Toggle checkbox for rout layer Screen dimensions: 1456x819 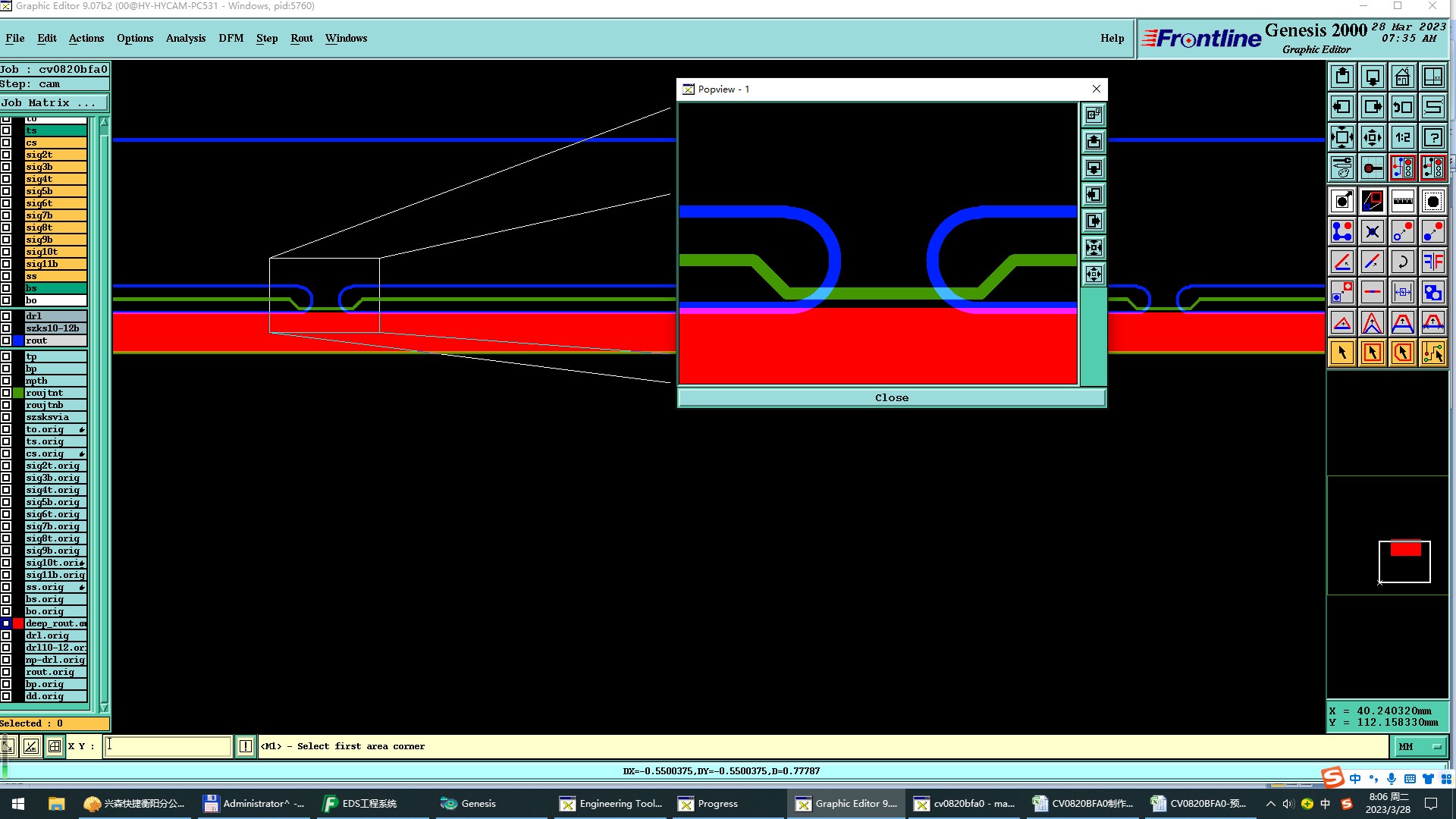coord(6,340)
